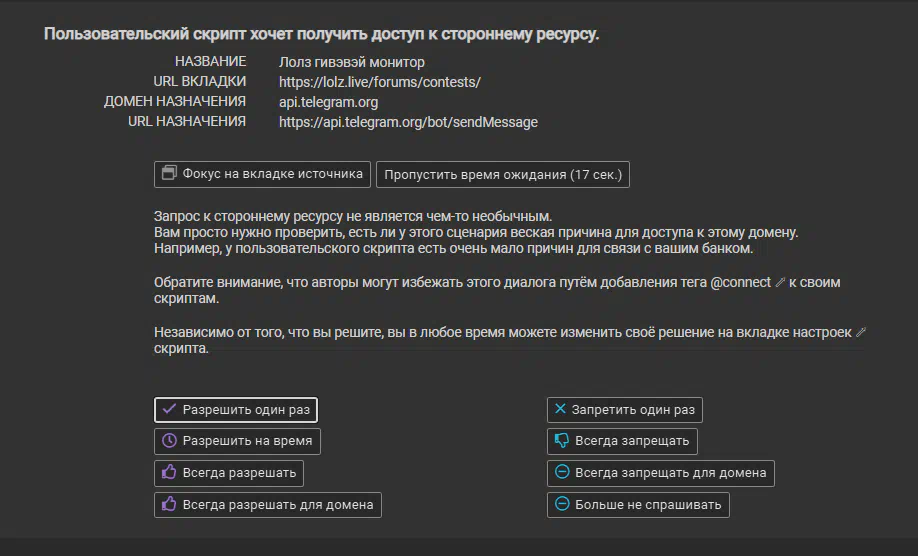Screen dimensions: 918x556
Task: Click the X icon on Запретить один раз
Action: [x=561, y=409]
